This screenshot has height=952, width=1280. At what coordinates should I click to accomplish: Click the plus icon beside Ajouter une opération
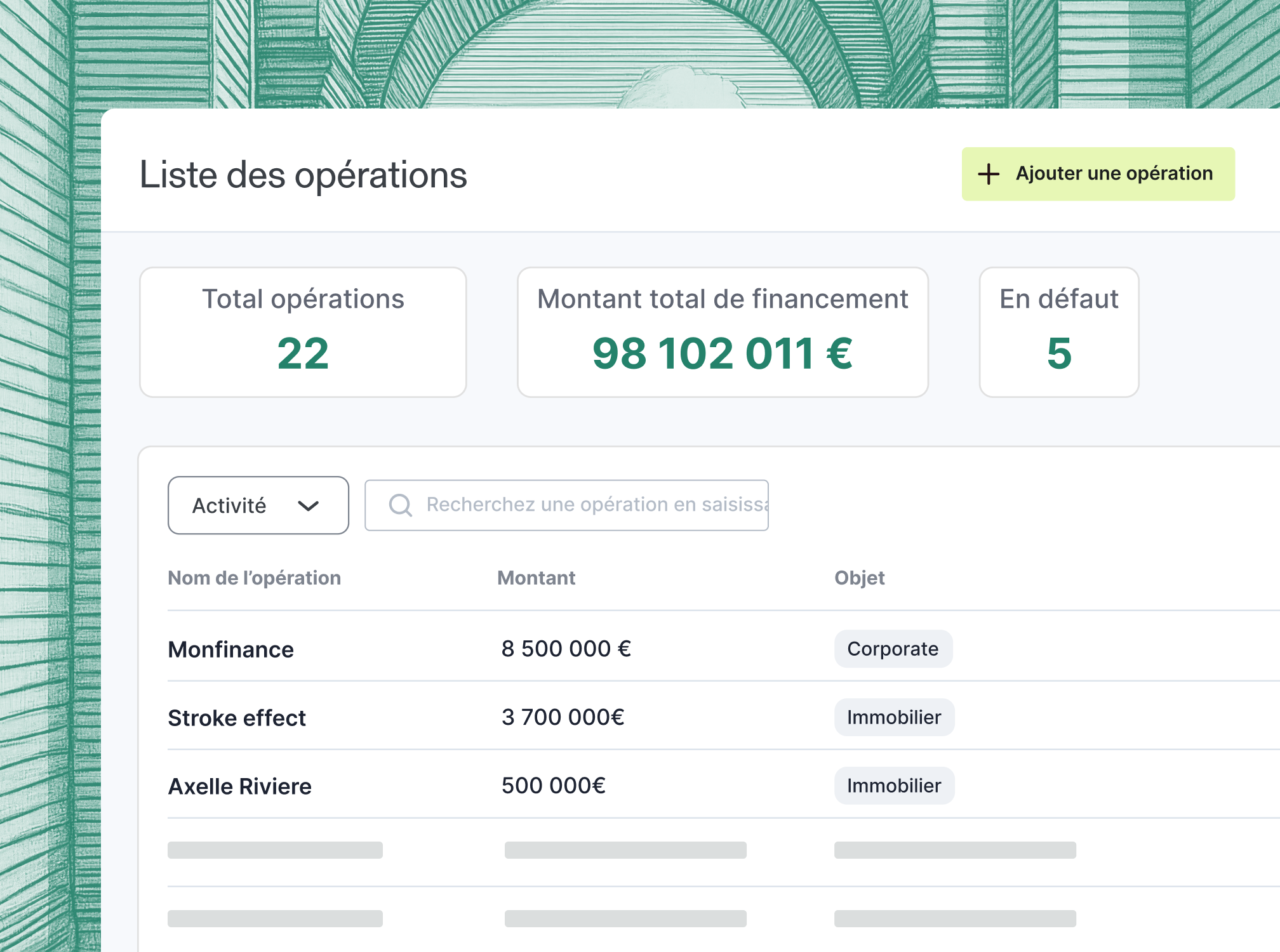tap(989, 174)
